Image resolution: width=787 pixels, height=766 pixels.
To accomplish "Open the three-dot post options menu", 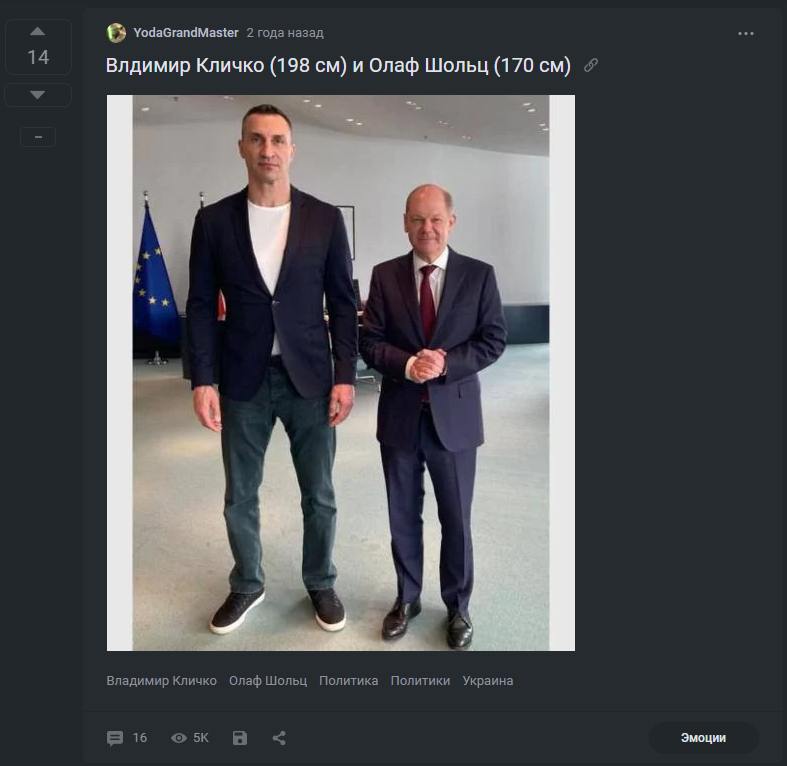I will coord(746,33).
